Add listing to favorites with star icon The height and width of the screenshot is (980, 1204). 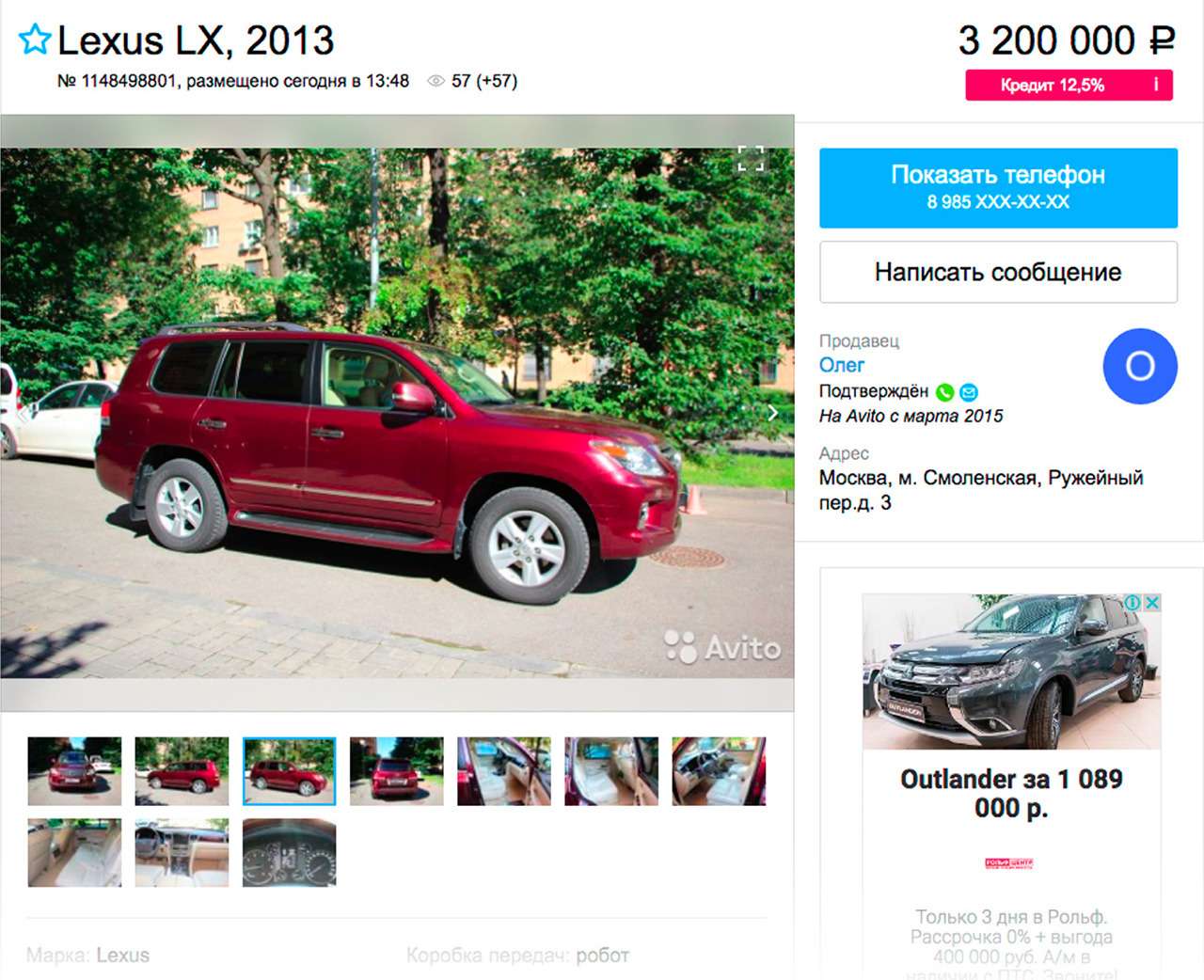pyautogui.click(x=35, y=40)
